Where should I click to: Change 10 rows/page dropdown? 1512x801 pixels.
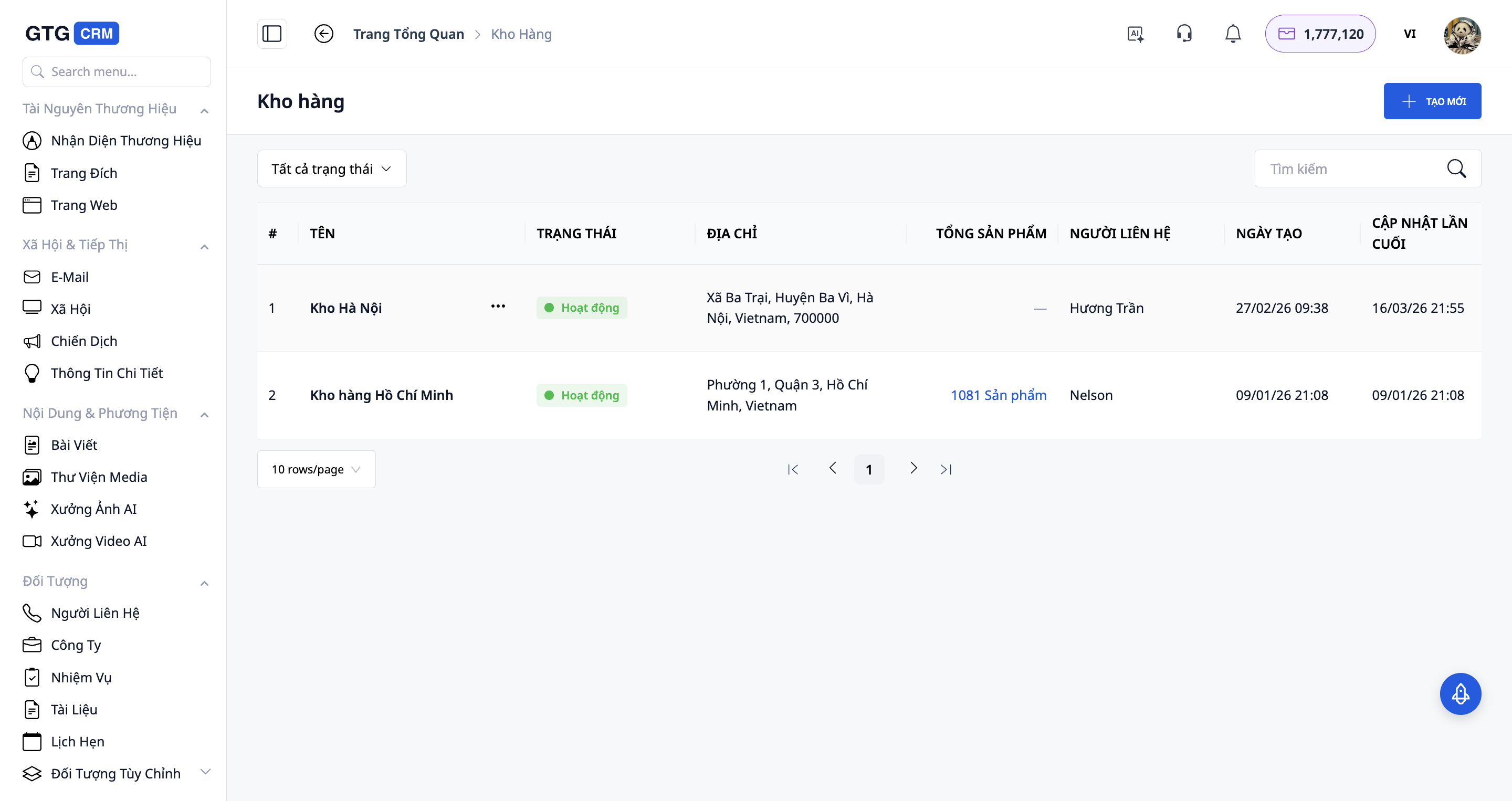coord(316,469)
